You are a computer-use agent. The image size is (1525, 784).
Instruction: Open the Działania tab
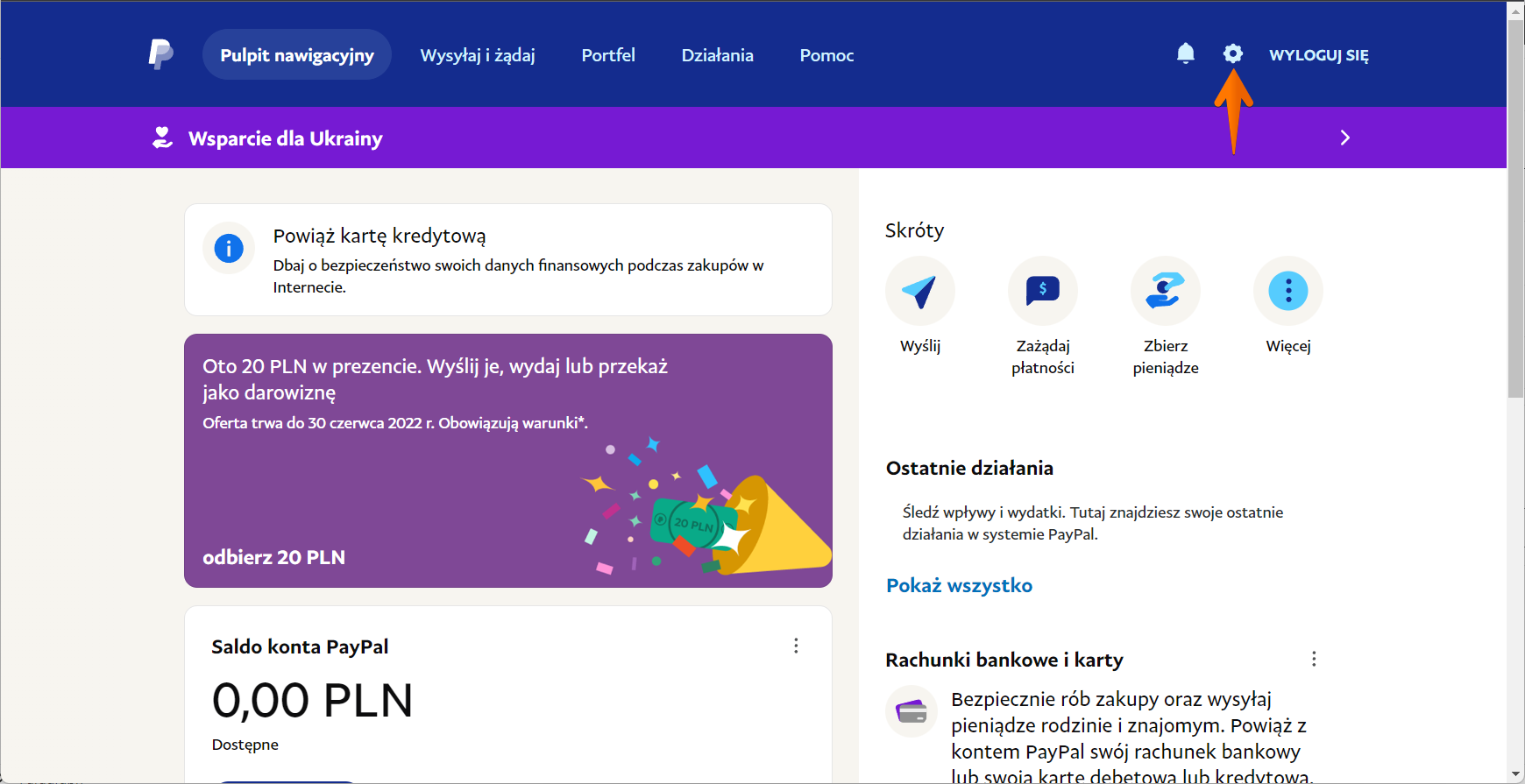pyautogui.click(x=718, y=54)
